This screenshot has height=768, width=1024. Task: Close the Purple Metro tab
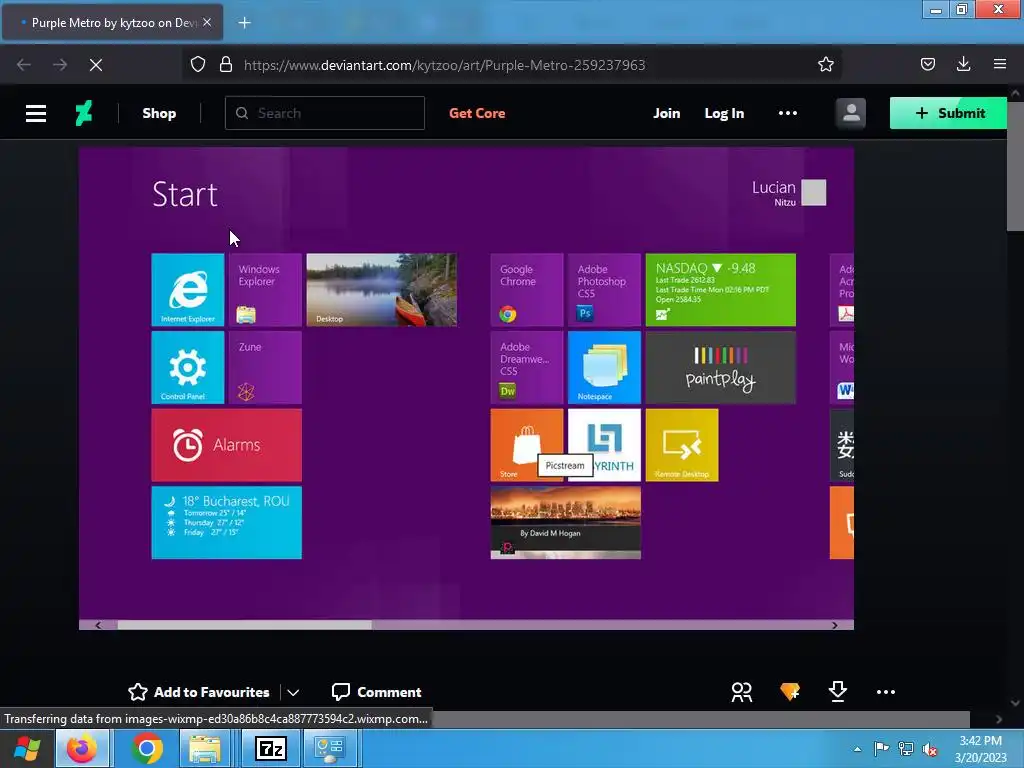pos(207,22)
